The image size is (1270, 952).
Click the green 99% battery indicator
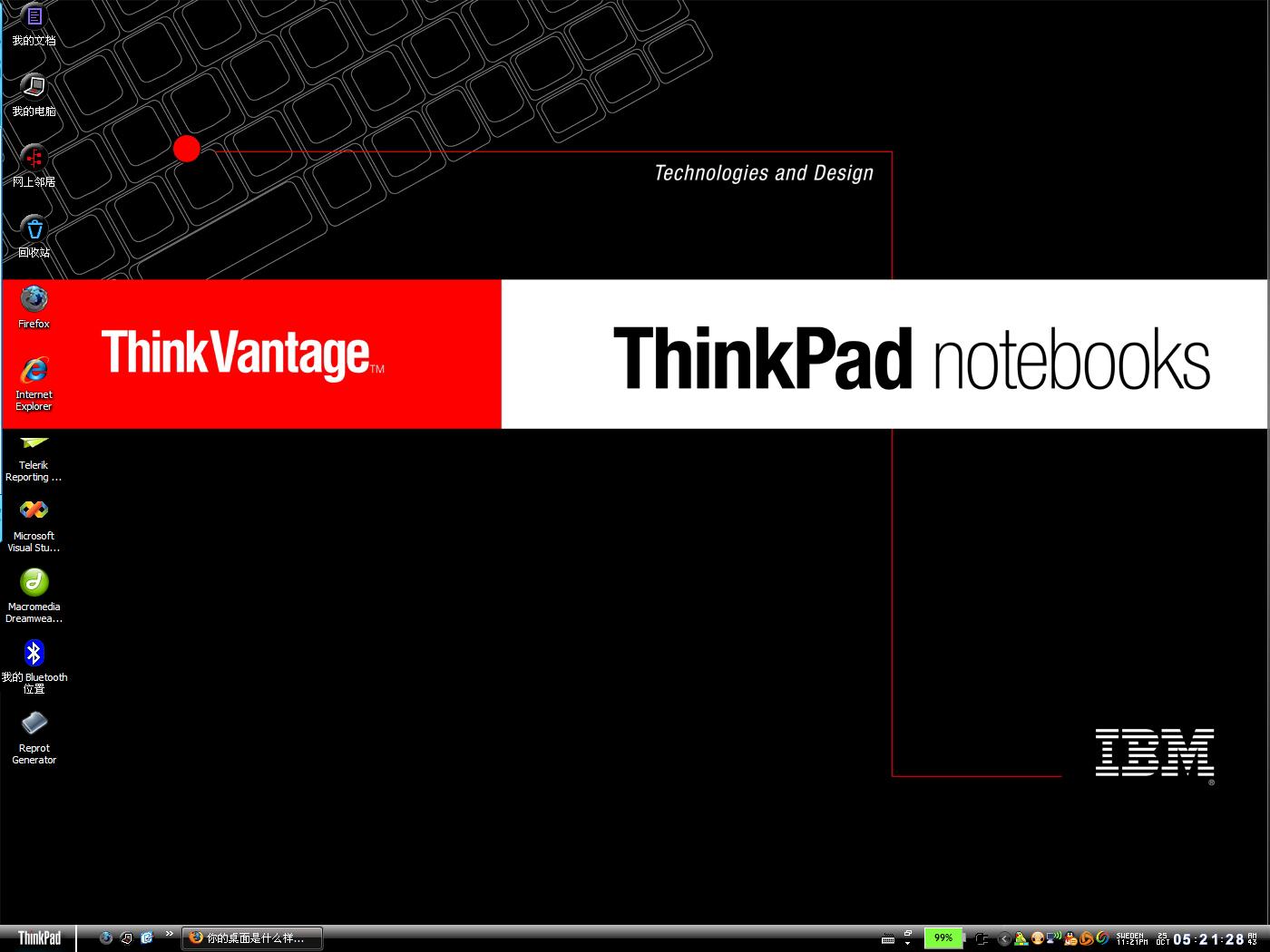click(943, 938)
